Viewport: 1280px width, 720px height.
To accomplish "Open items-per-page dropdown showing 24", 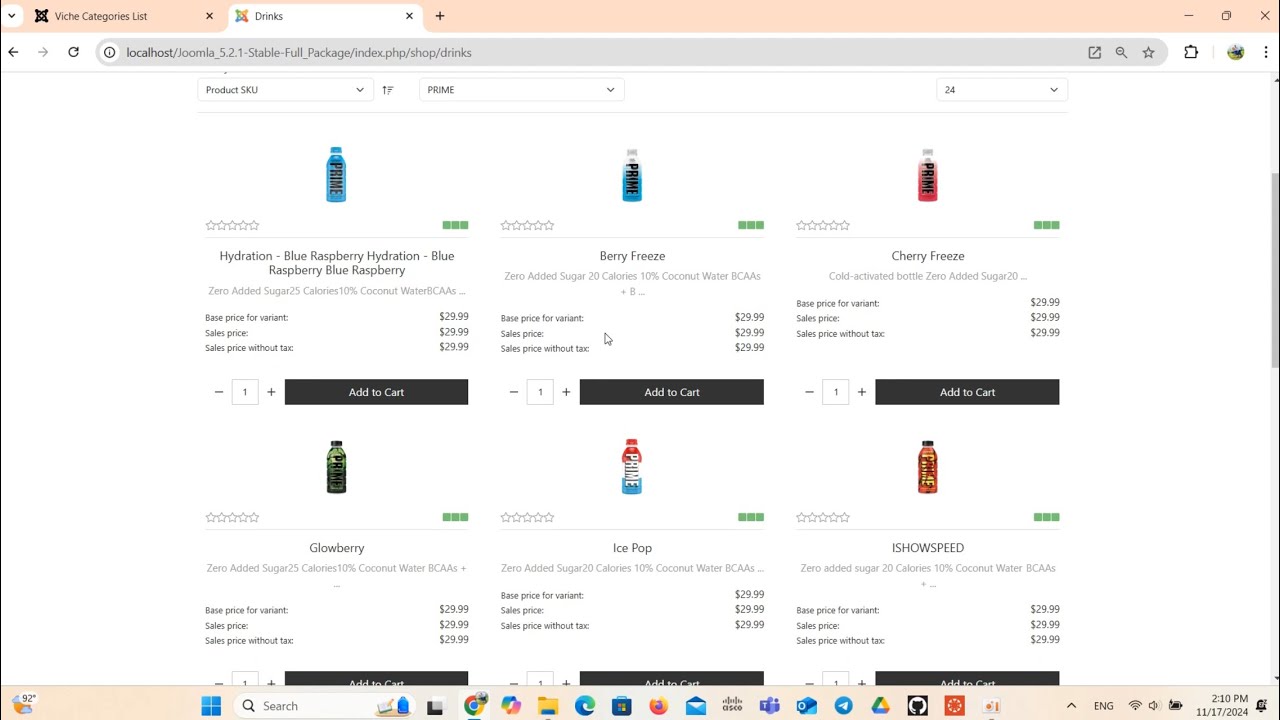I will click(1002, 90).
